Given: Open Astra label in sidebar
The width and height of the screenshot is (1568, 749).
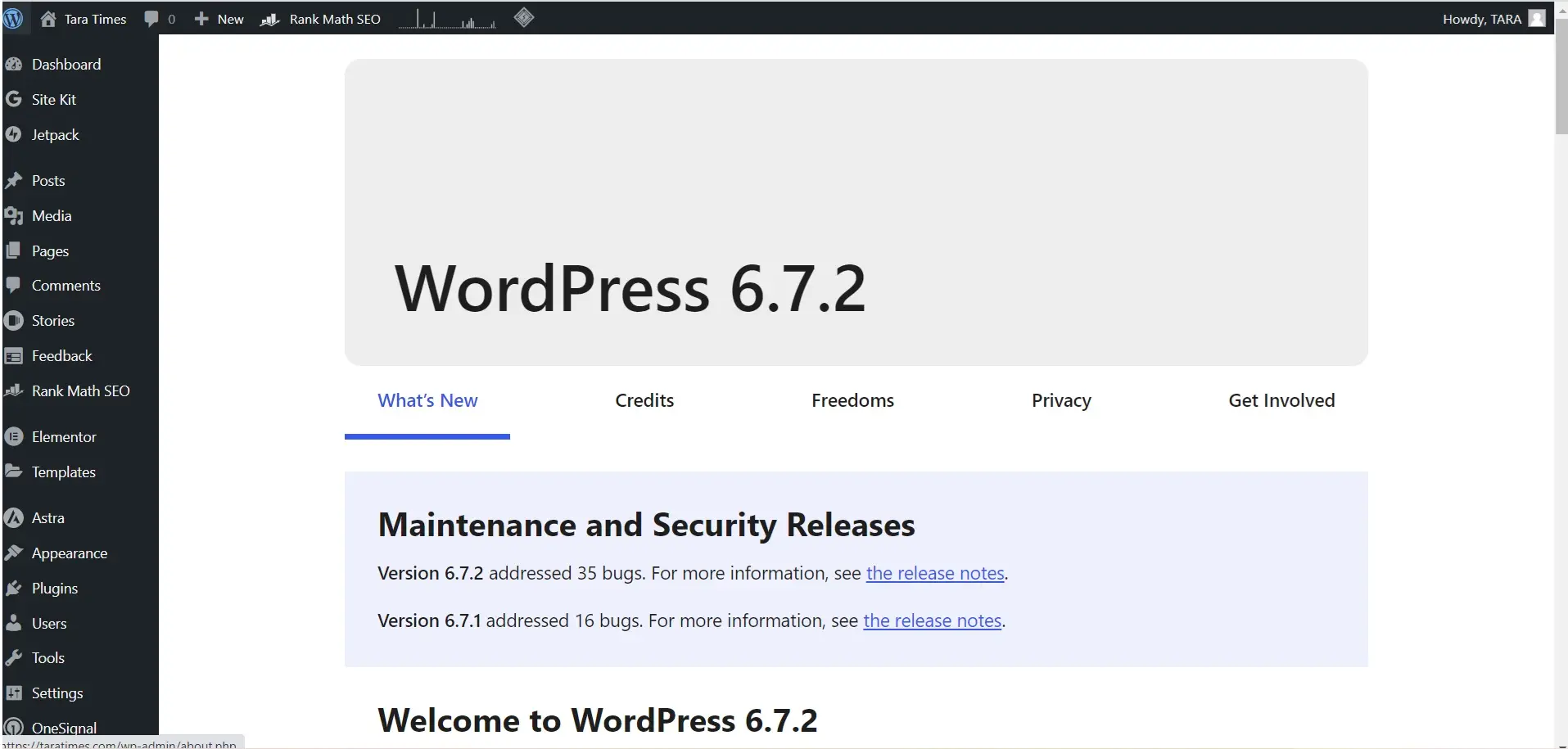Looking at the screenshot, I should [48, 517].
